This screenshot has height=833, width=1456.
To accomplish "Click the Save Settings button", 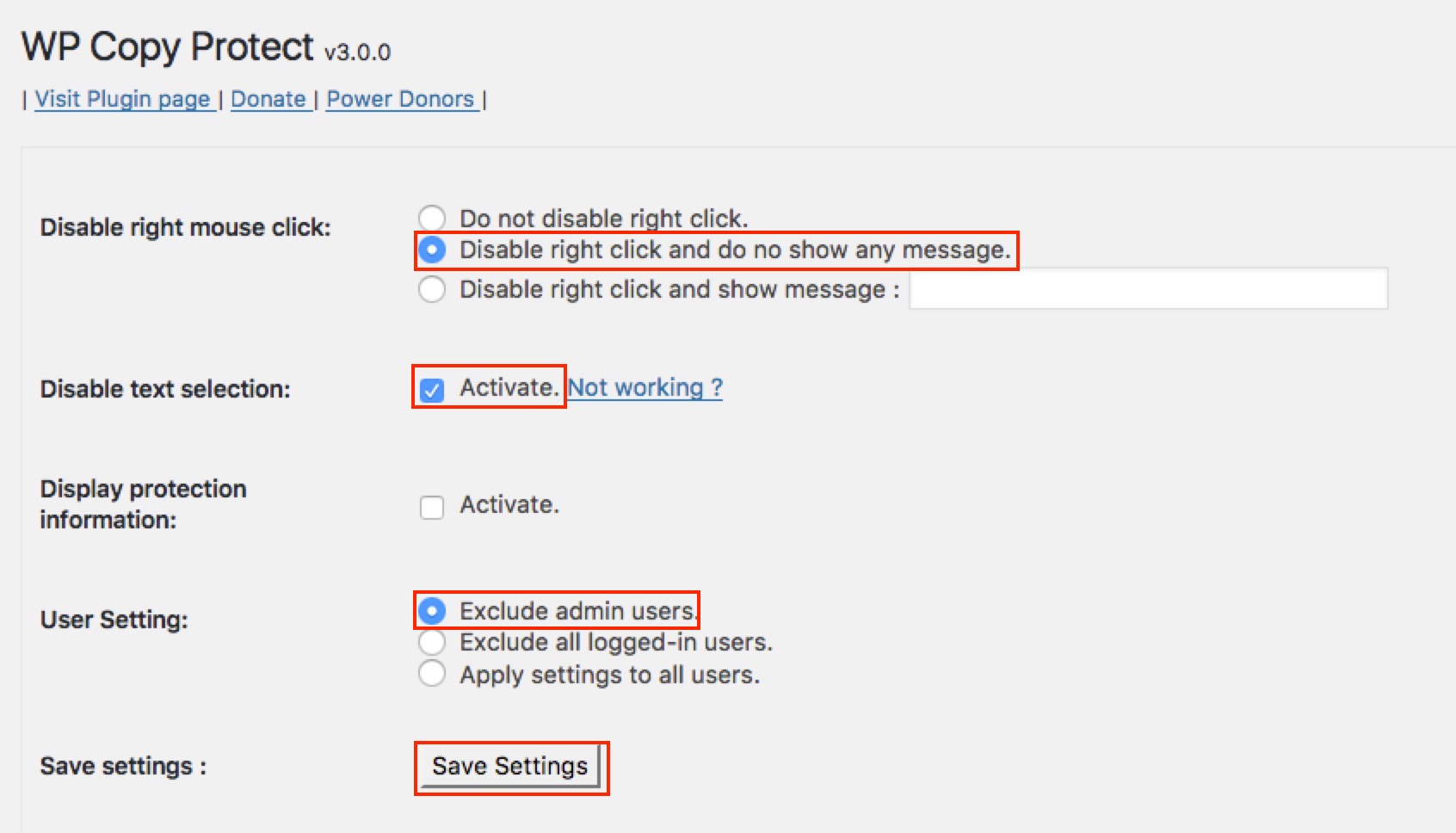I will (509, 766).
